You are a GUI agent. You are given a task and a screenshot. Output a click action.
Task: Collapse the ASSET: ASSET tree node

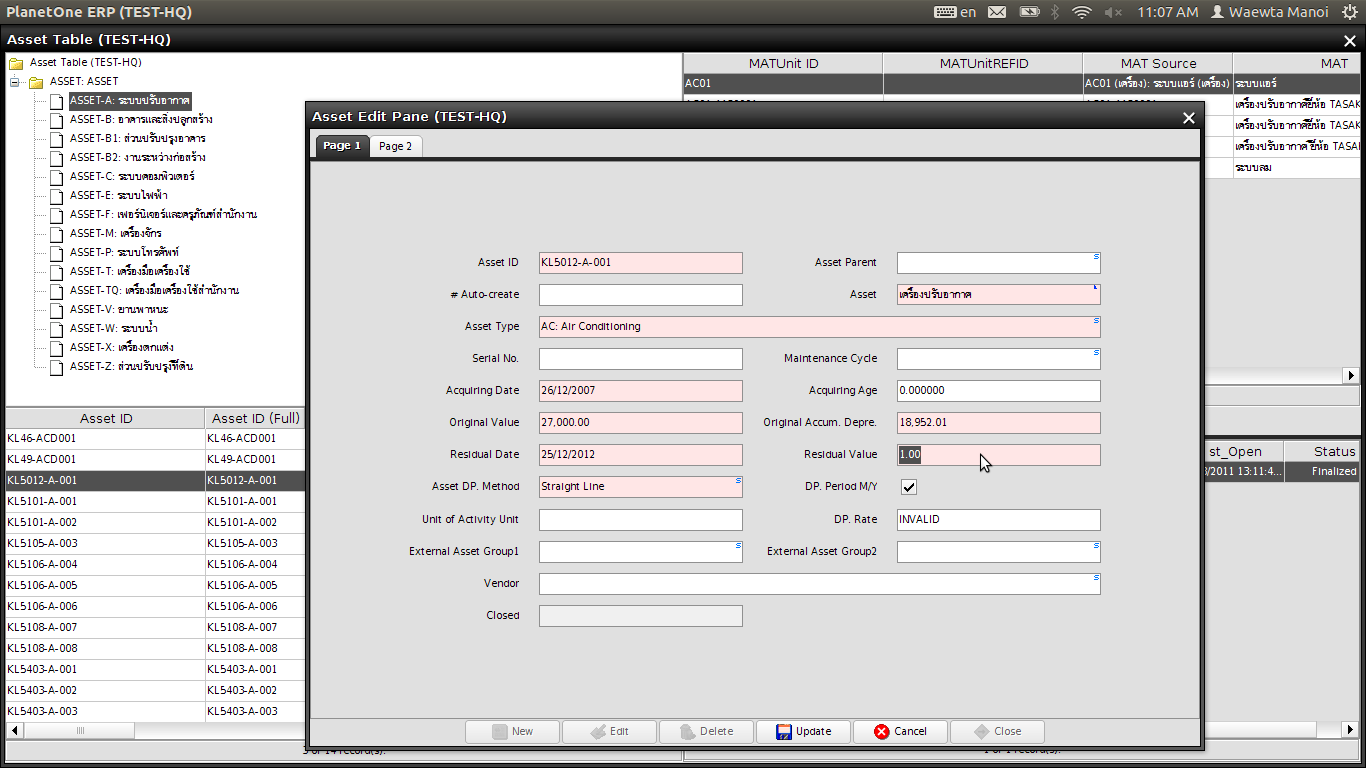point(15,82)
